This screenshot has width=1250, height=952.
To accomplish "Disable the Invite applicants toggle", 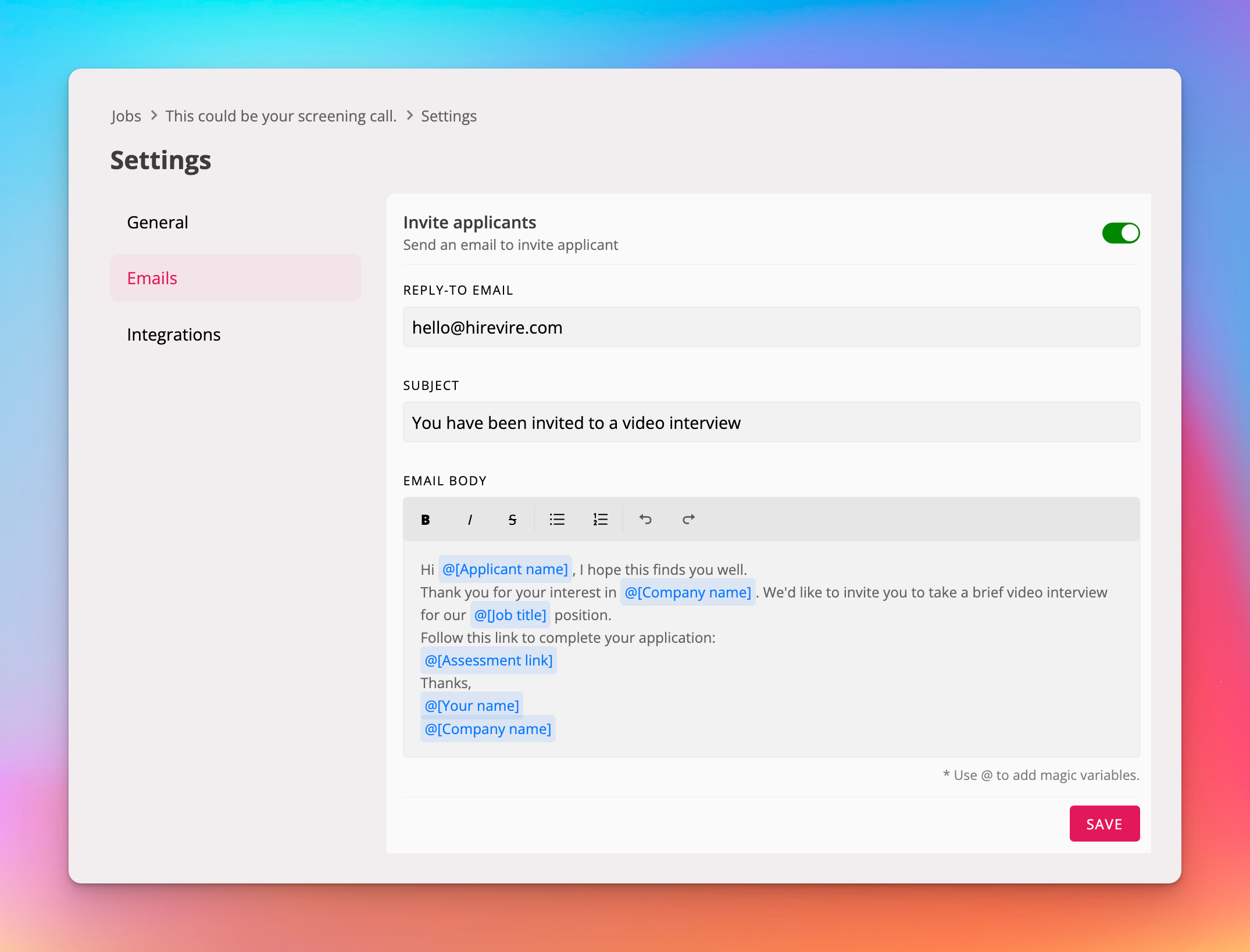I will point(1120,233).
